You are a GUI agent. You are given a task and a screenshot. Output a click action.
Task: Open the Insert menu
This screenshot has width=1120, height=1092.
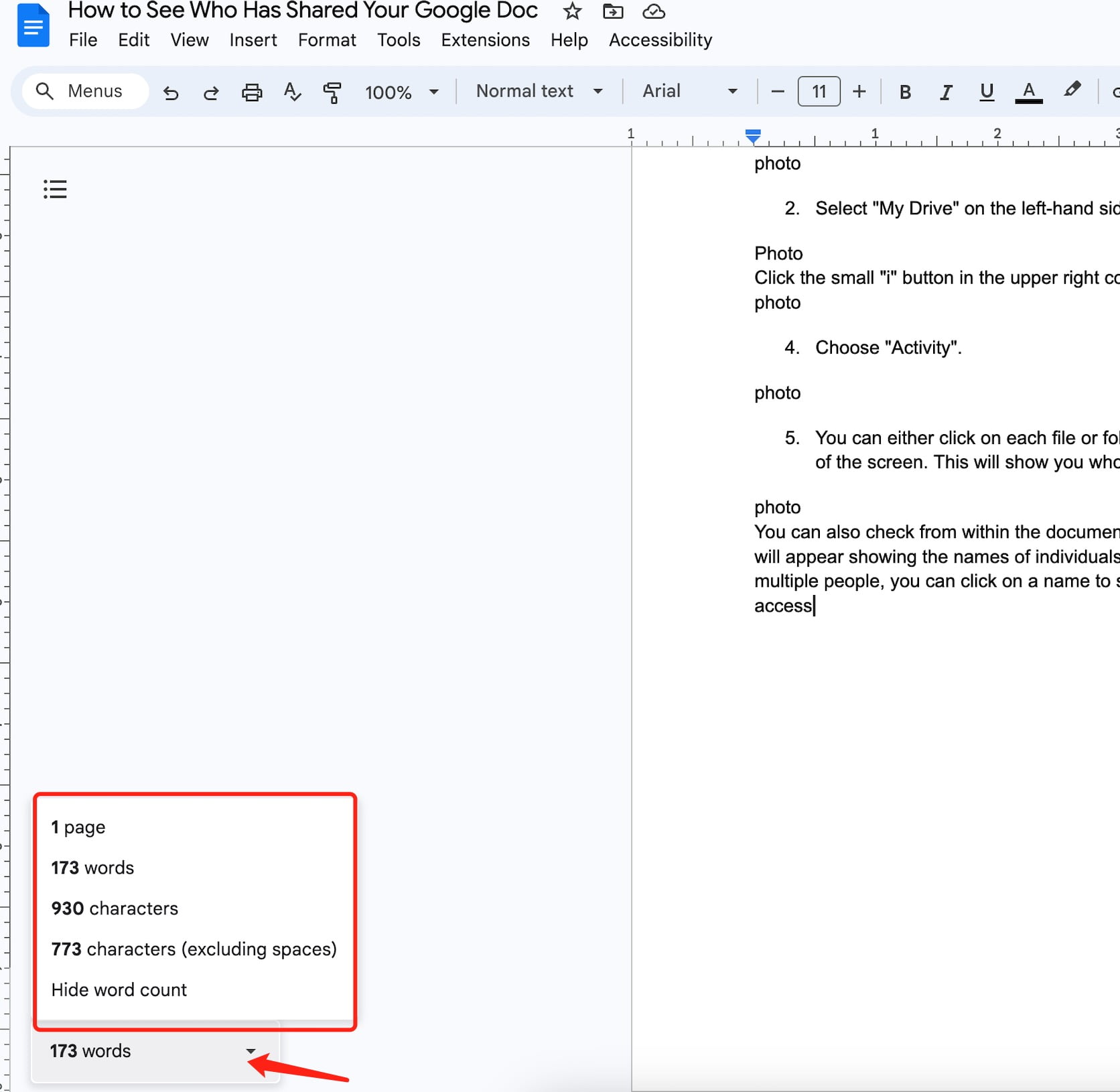253,40
